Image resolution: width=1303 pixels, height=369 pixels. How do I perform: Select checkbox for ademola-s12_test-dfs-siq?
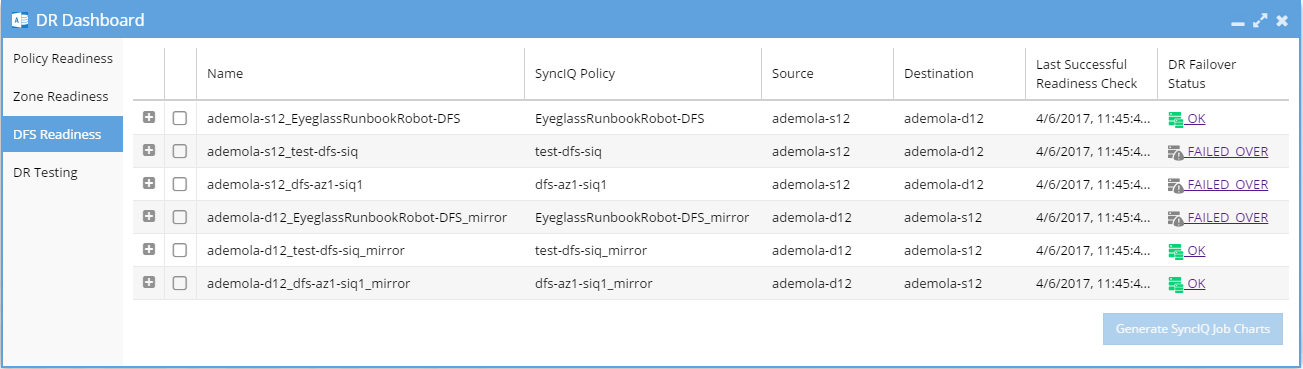(x=180, y=151)
